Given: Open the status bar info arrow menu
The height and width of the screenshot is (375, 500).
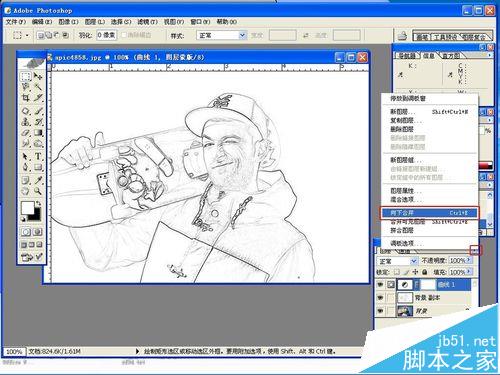Looking at the screenshot, I should [x=137, y=351].
